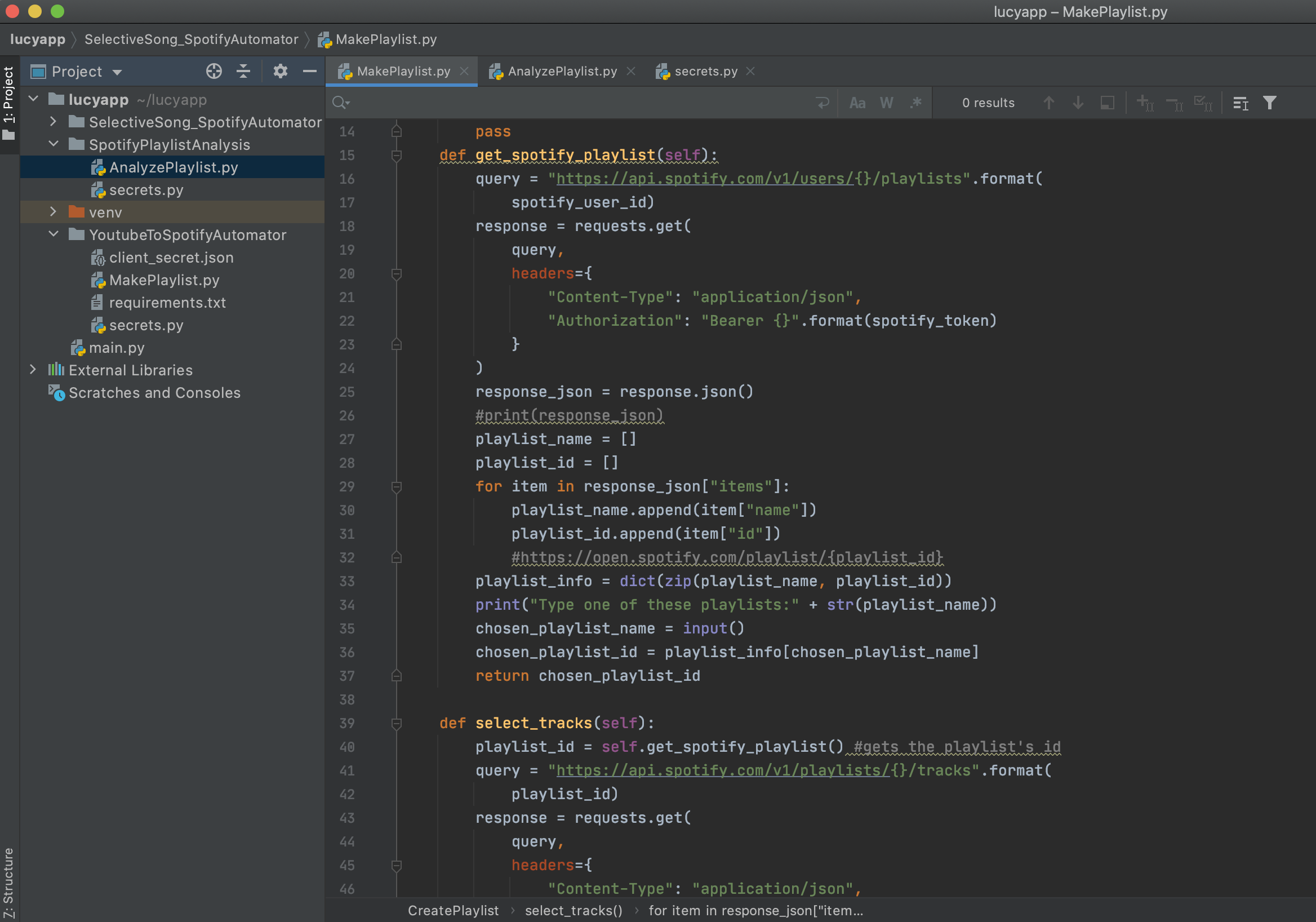Image resolution: width=1316 pixels, height=922 pixels.
Task: Select Scratches and Consoles node
Action: tap(154, 392)
